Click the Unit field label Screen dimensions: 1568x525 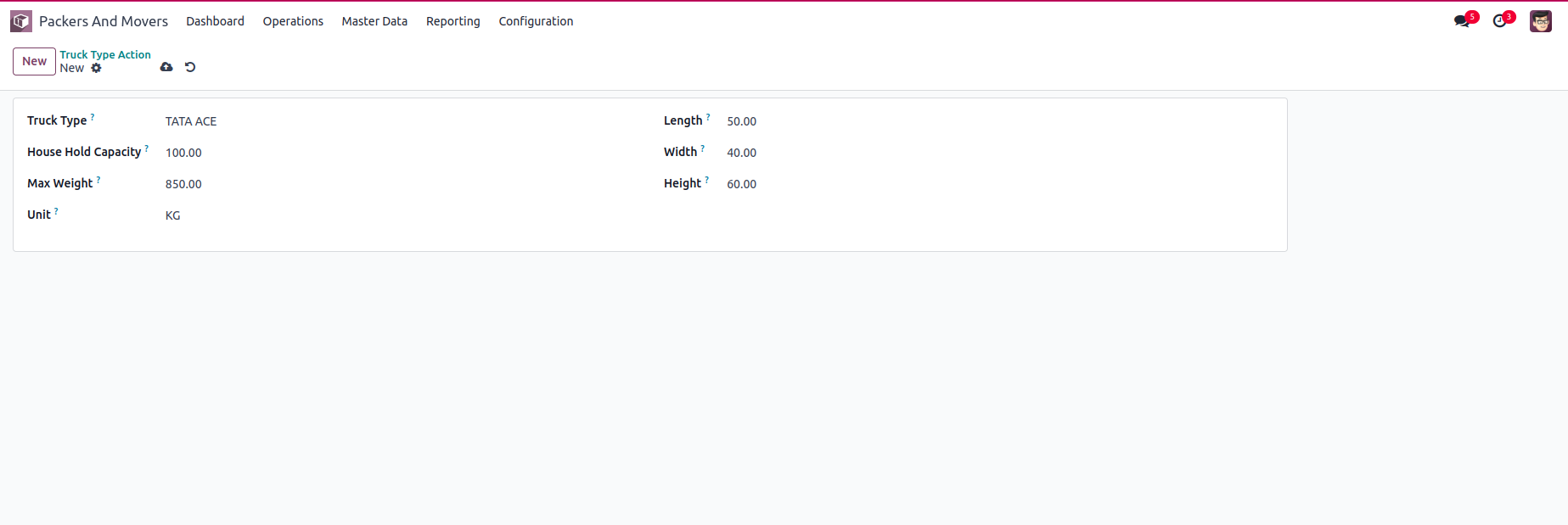(x=39, y=215)
